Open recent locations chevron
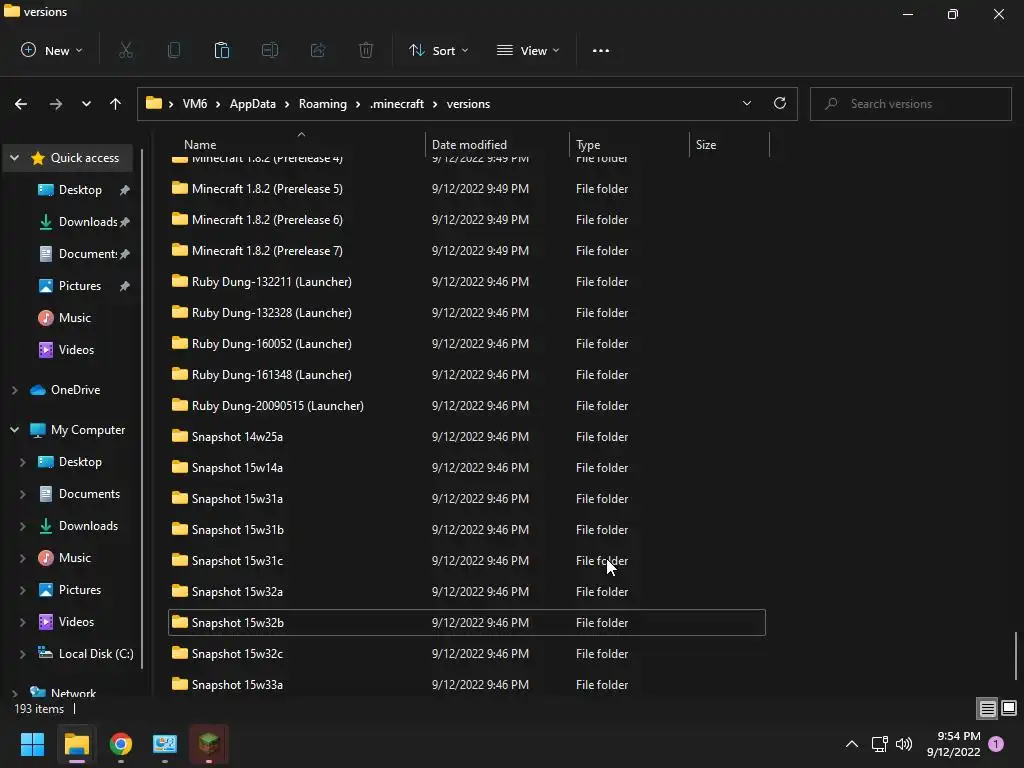1024x768 pixels. (86, 104)
